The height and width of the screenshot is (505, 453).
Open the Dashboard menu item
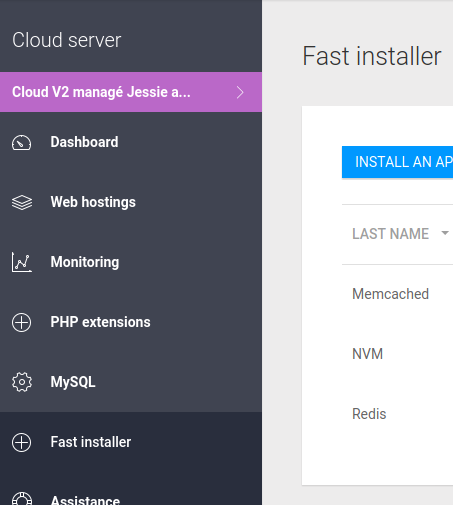pos(131,142)
